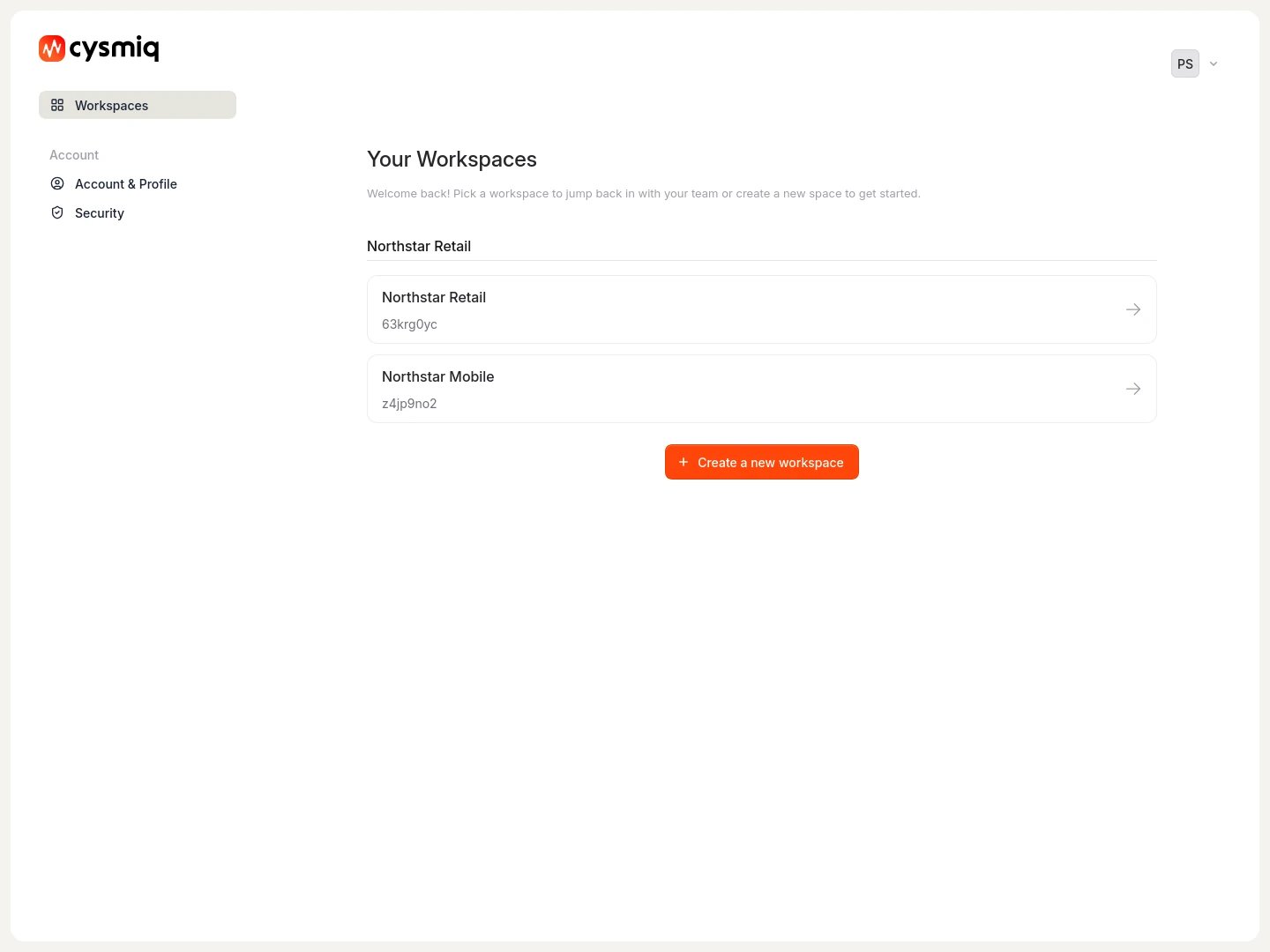The image size is (1270, 952).
Task: Select the Workspaces sidebar label
Action: point(112,105)
